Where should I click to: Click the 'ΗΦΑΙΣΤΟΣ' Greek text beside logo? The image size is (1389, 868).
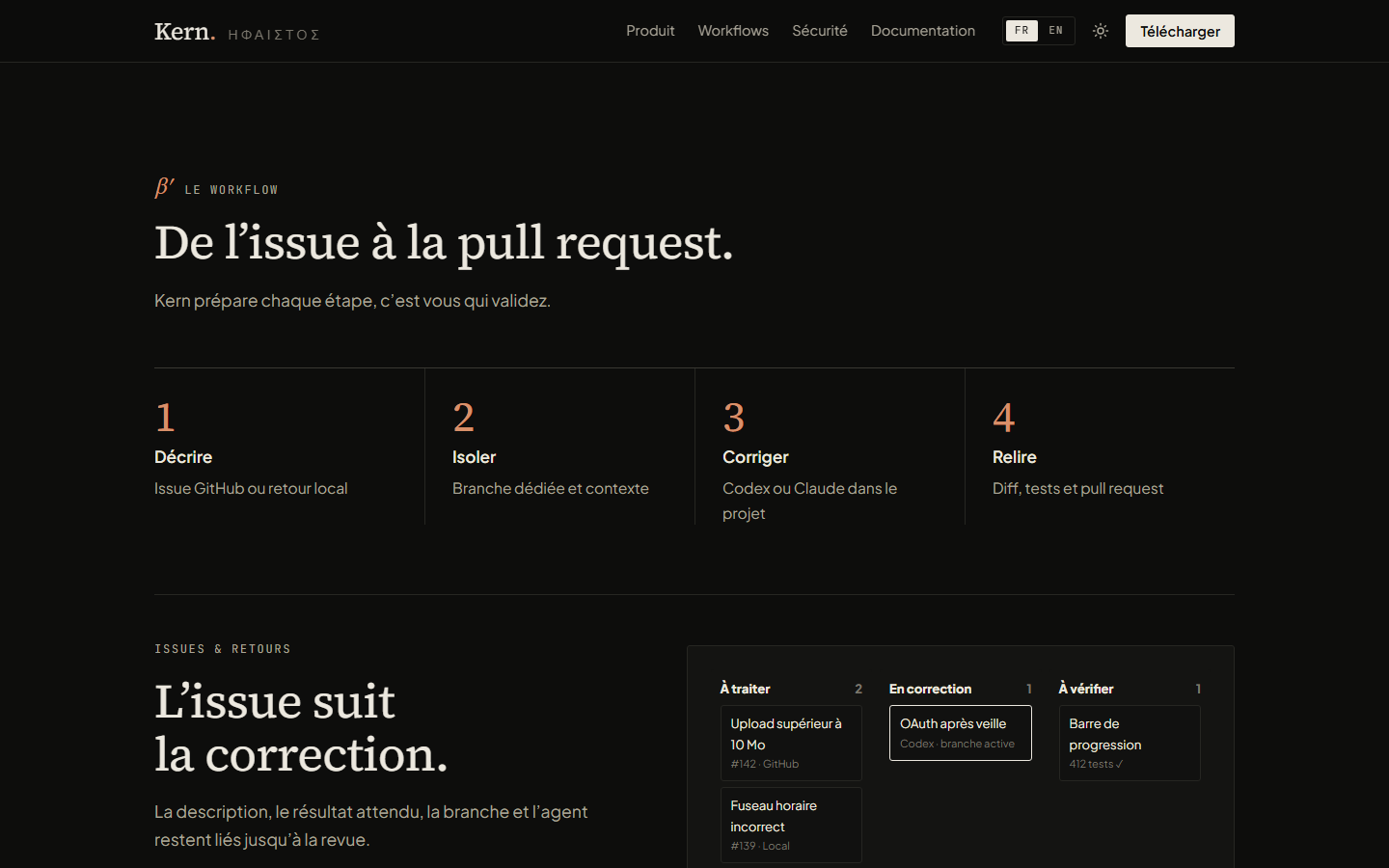coord(274,35)
